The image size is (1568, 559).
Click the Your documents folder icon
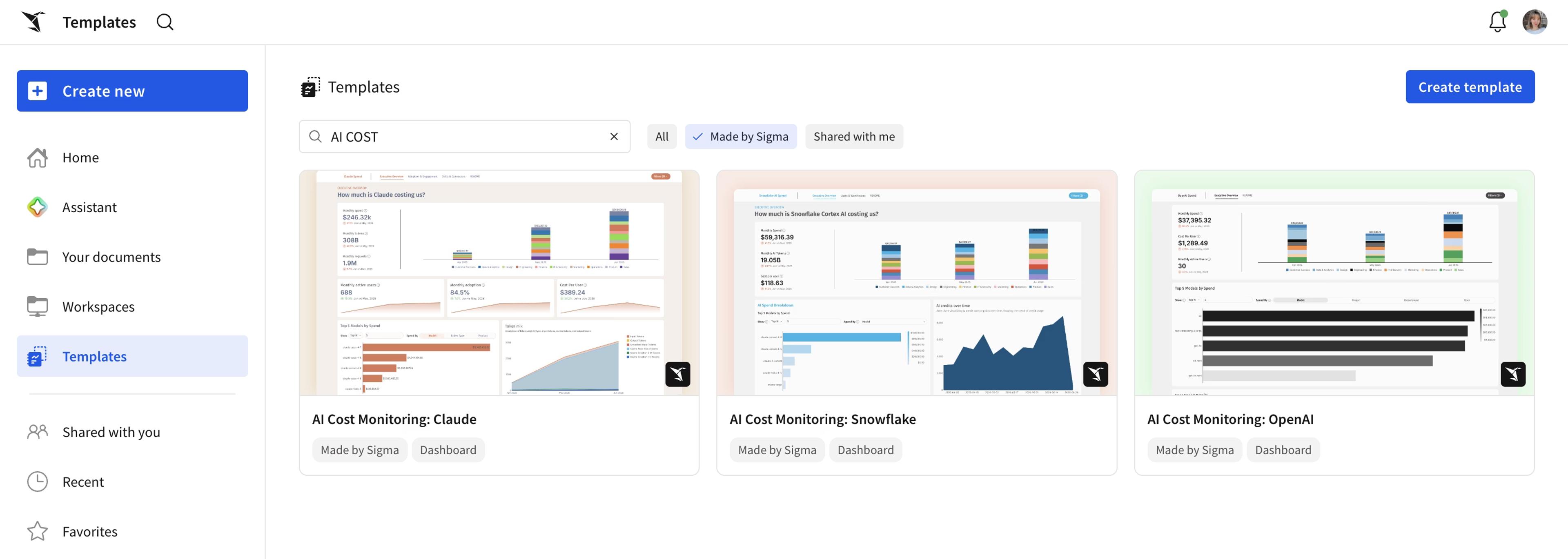pos(37,257)
